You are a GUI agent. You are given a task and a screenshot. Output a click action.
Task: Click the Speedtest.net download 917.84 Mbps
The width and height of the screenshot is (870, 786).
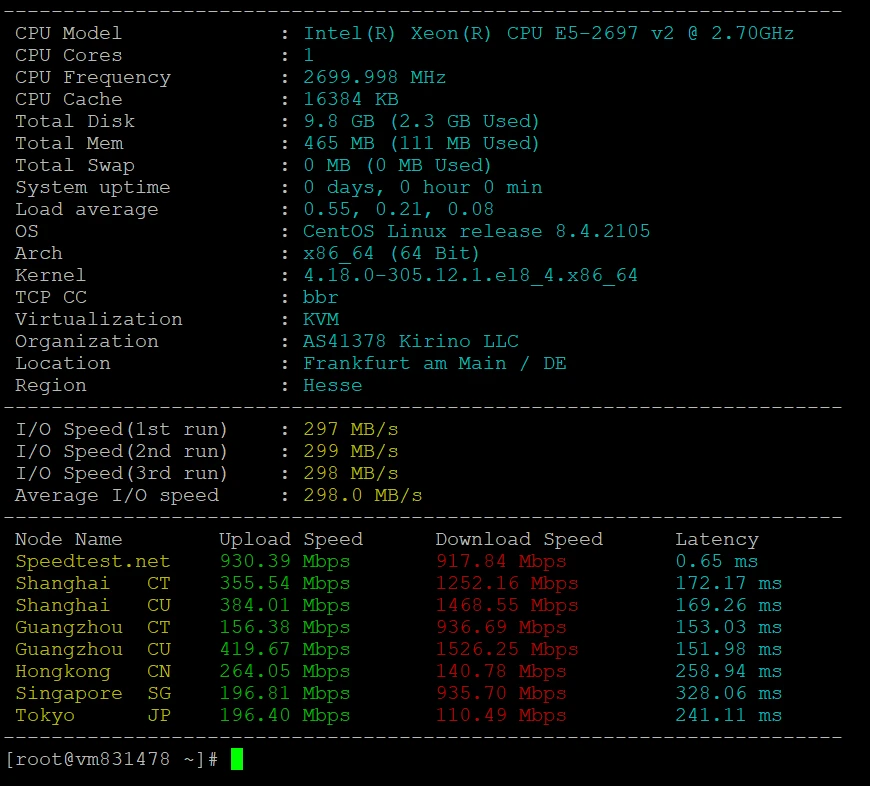[x=501, y=561]
